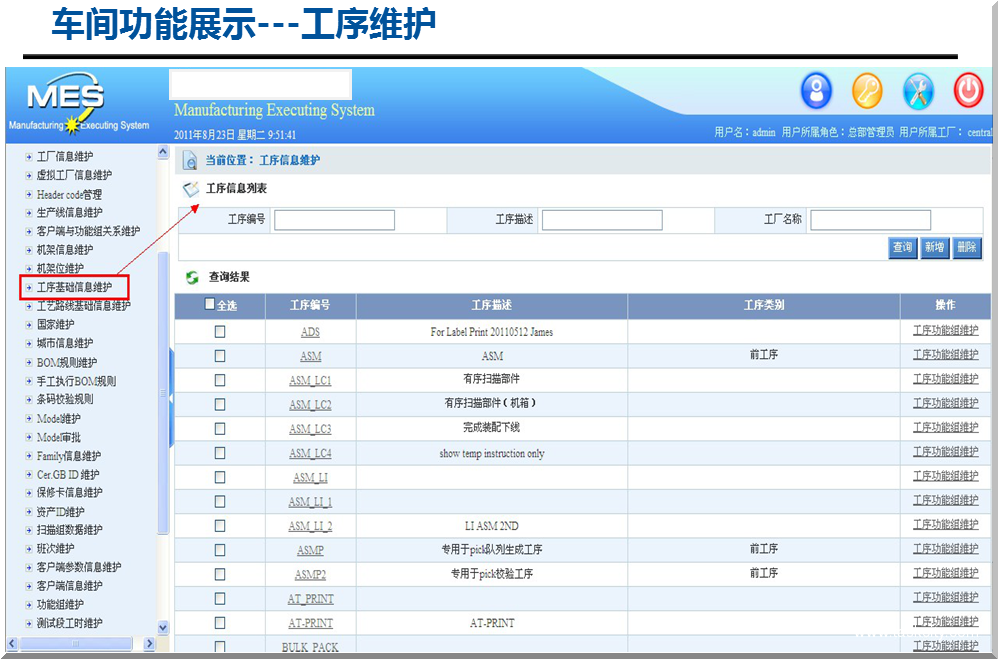The height and width of the screenshot is (659, 998).
Task: Open 工序基础信息维护 in the sidebar menu
Action: 75,287
